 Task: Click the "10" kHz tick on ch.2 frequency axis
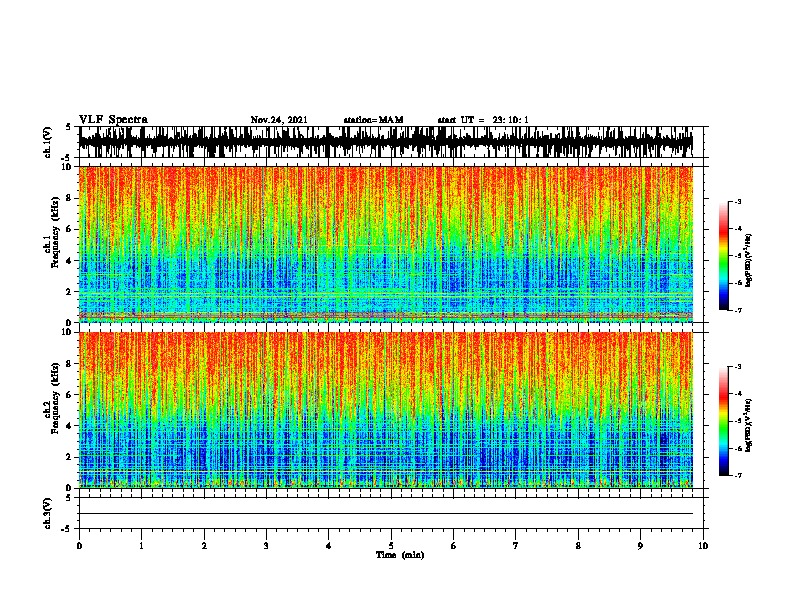click(x=68, y=332)
